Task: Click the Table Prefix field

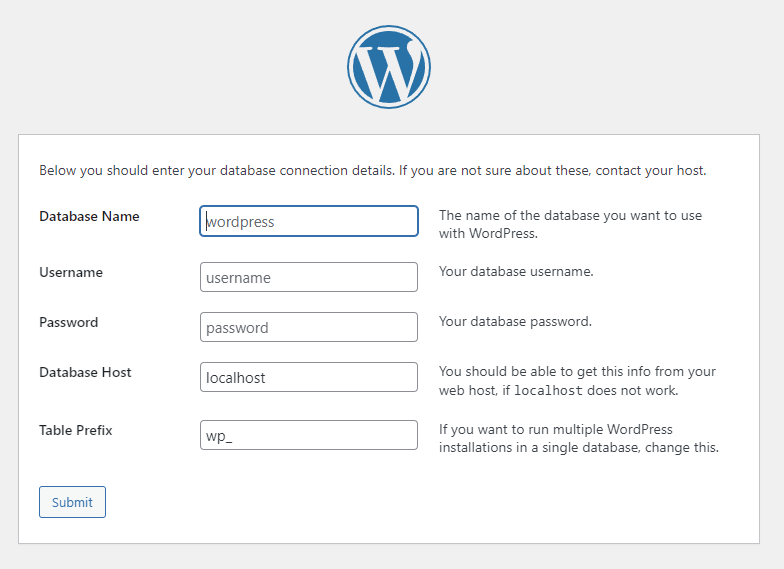Action: click(x=308, y=435)
